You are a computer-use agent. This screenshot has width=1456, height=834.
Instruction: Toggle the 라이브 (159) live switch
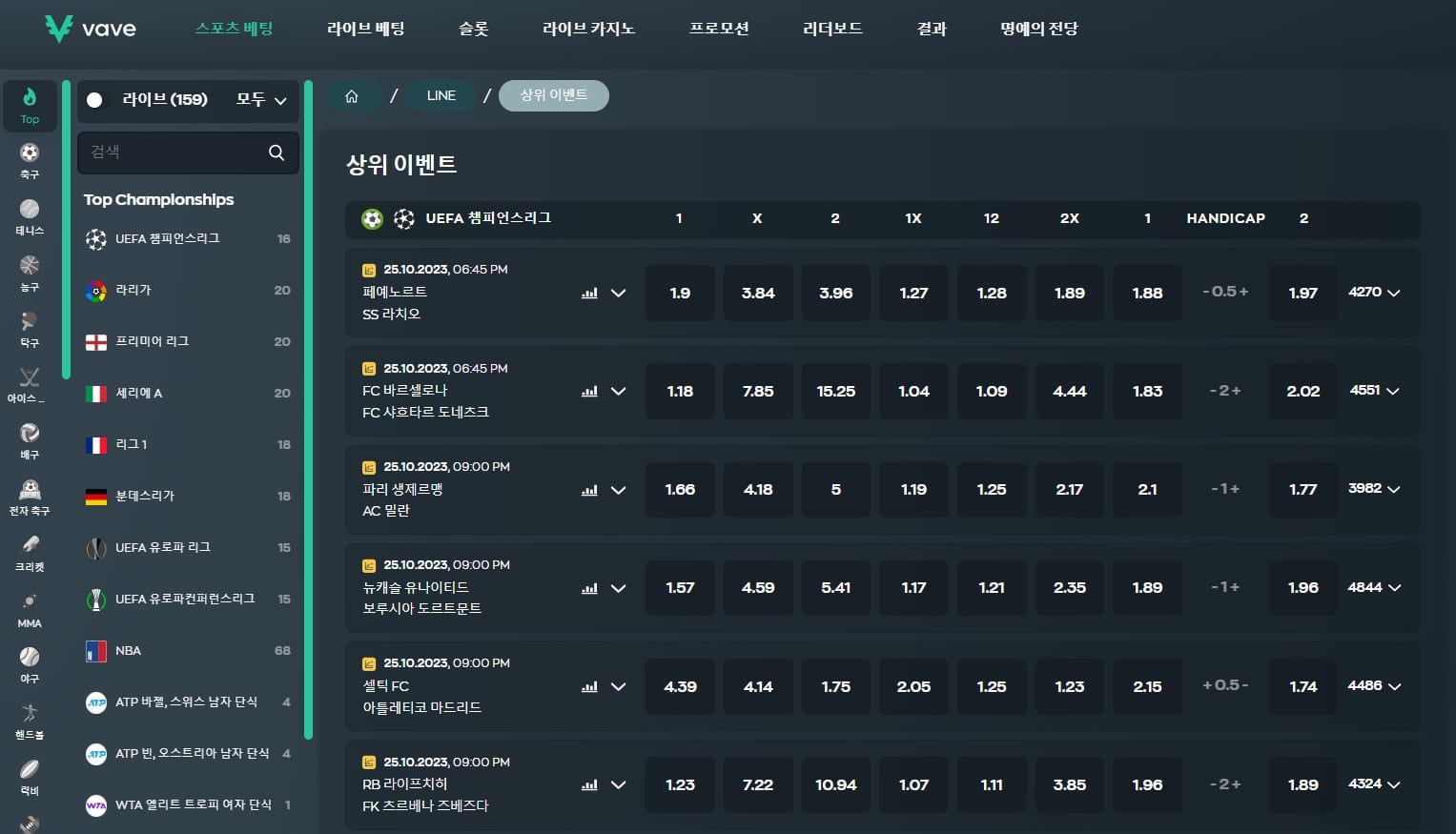94,100
